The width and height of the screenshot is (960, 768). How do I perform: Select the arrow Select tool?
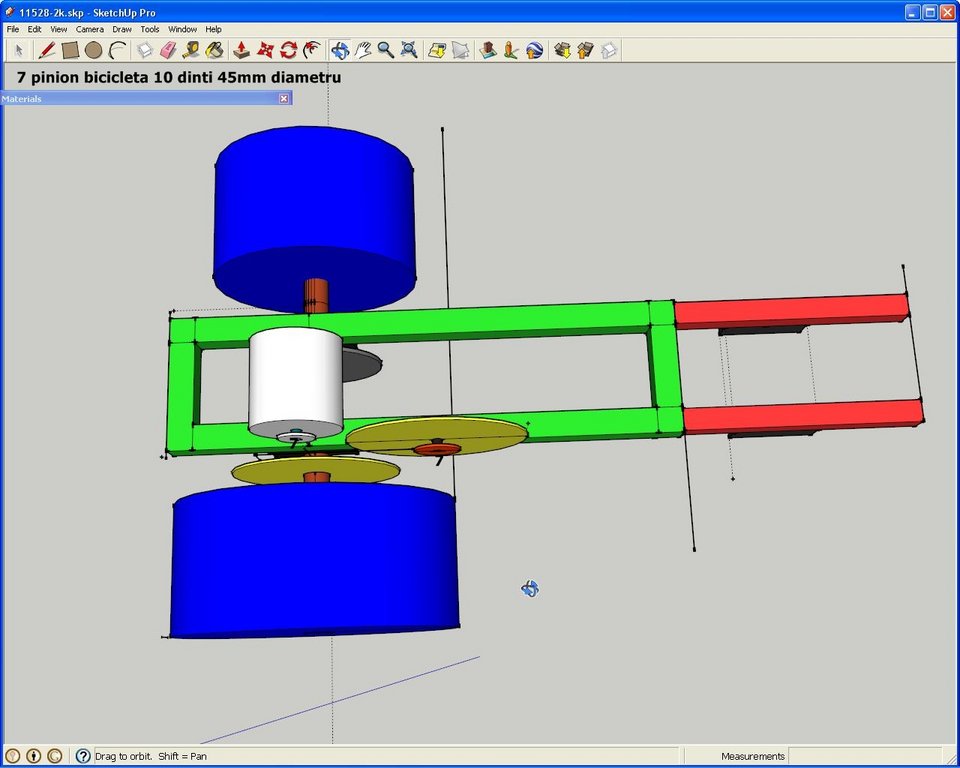click(18, 50)
